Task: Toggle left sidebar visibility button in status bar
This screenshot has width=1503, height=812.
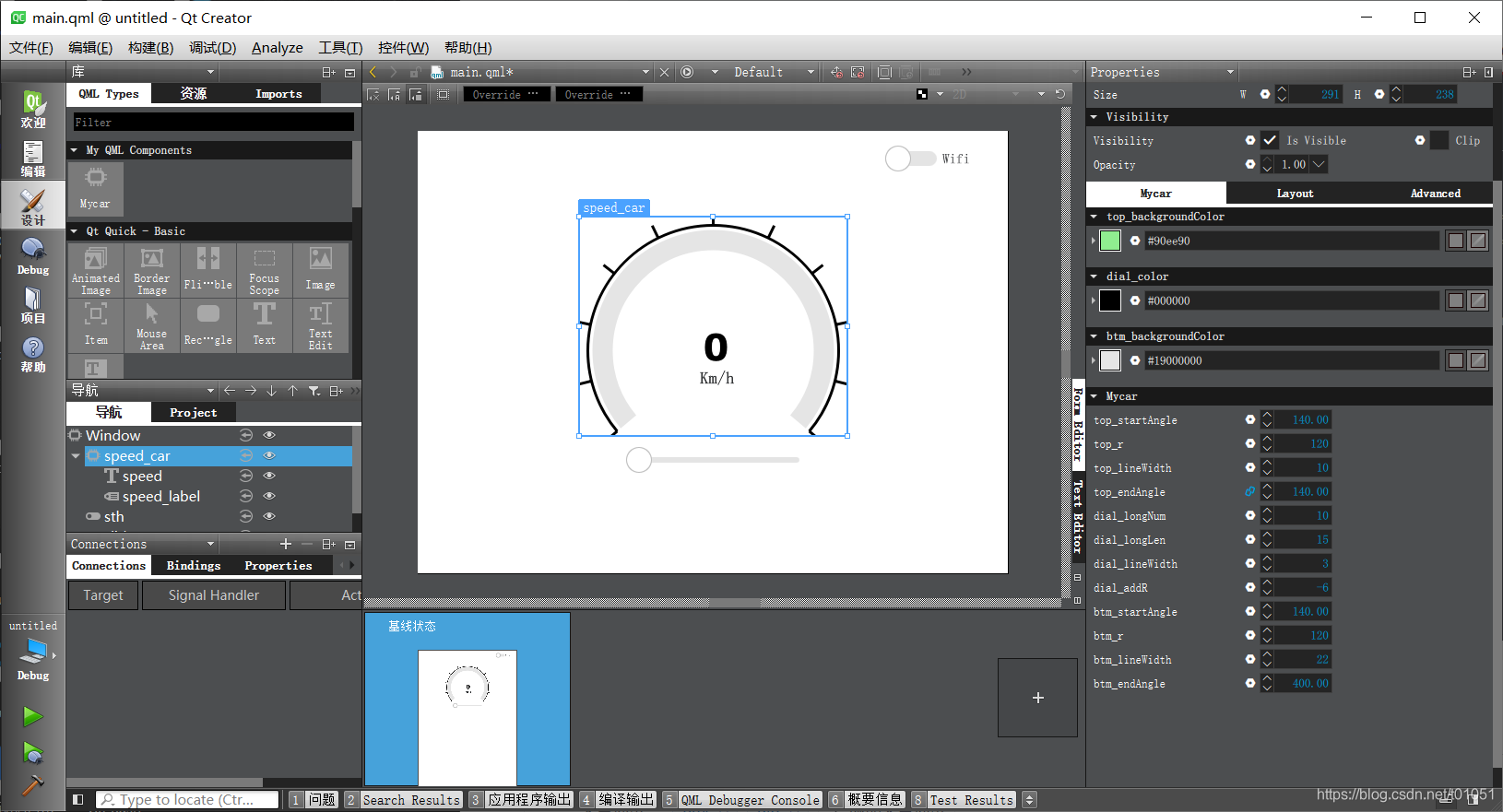Action: pos(78,800)
